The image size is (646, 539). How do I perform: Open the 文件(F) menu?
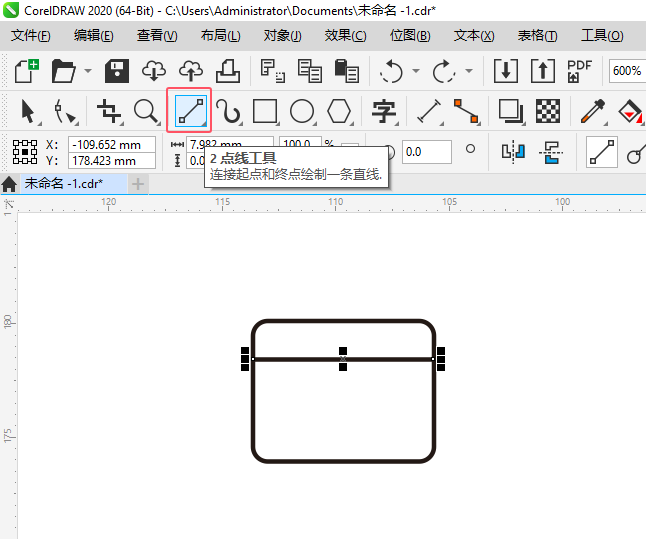[30, 35]
